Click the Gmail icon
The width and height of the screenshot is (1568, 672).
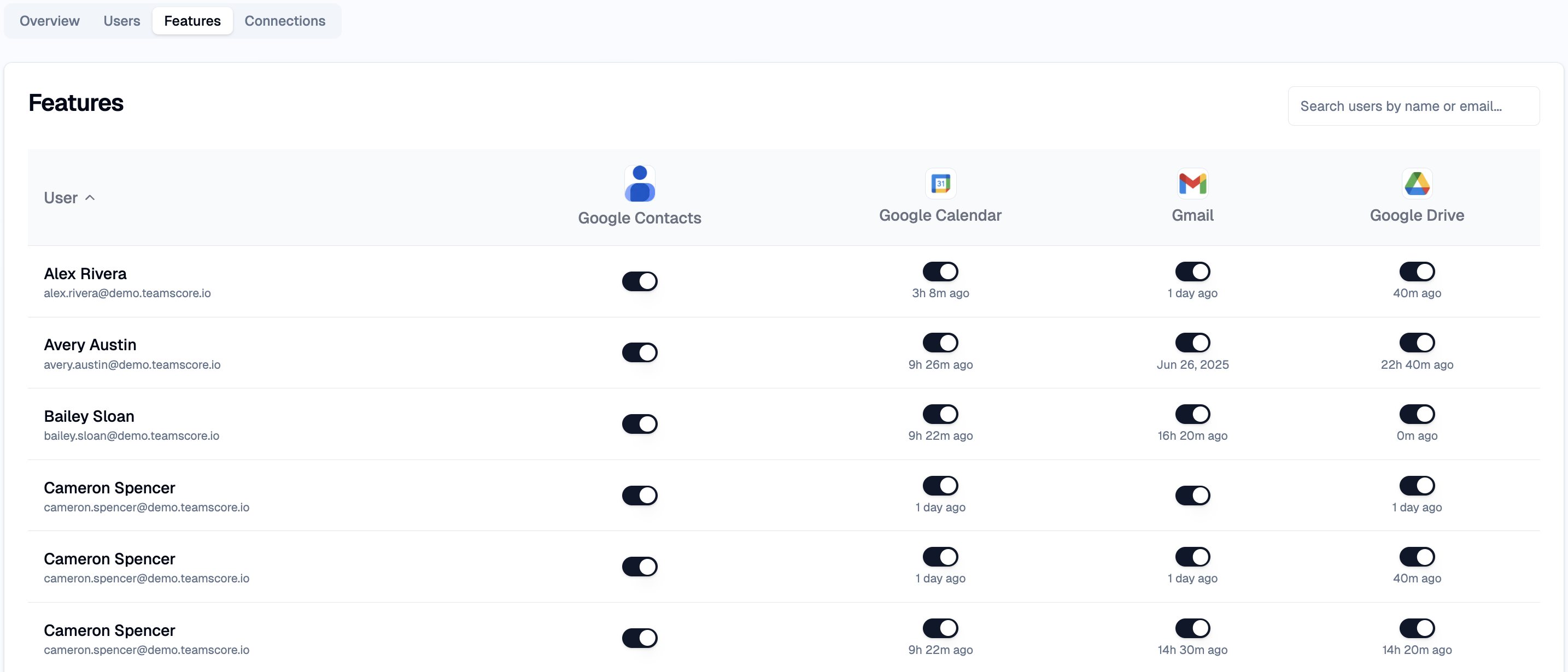coord(1192,183)
